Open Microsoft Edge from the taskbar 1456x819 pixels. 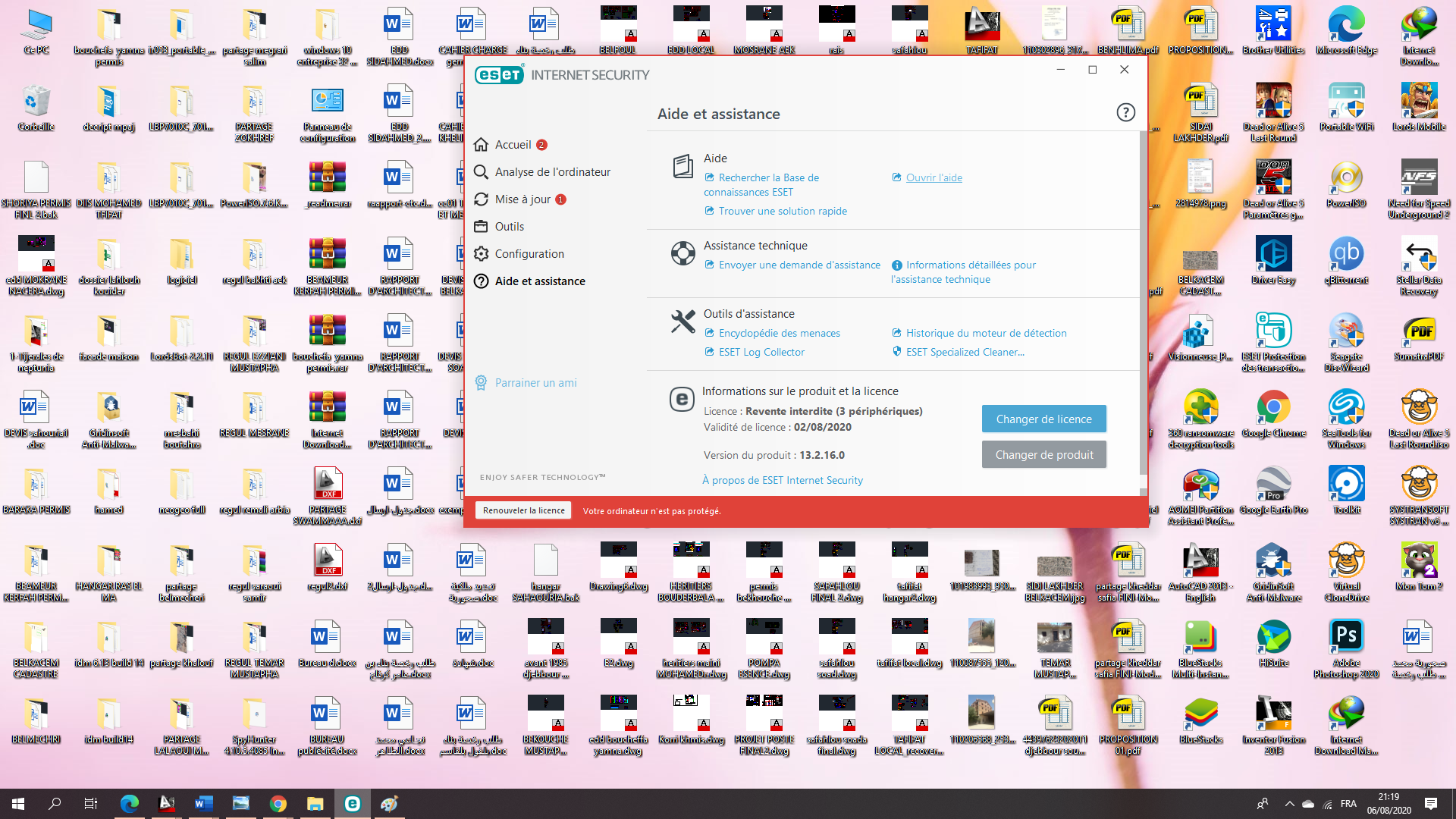[129, 804]
